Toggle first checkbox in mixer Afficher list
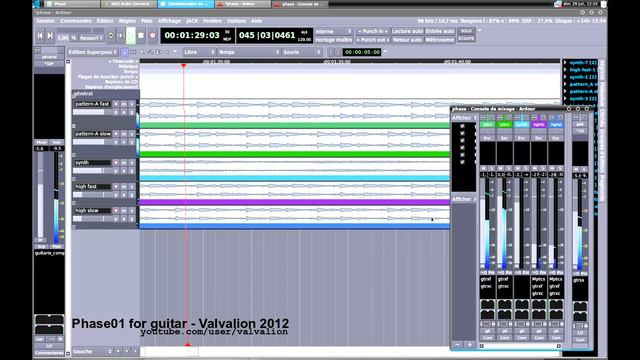The width and height of the screenshot is (640, 360). point(462,126)
